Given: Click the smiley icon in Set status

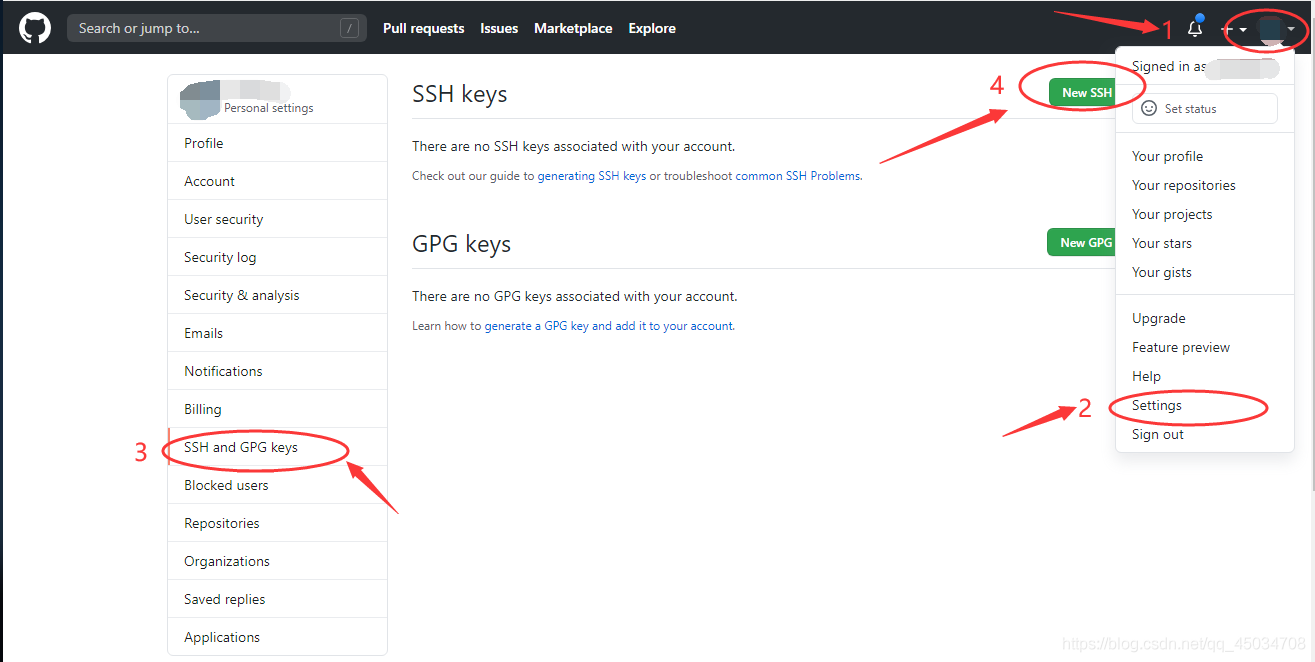Looking at the screenshot, I should click(1149, 108).
